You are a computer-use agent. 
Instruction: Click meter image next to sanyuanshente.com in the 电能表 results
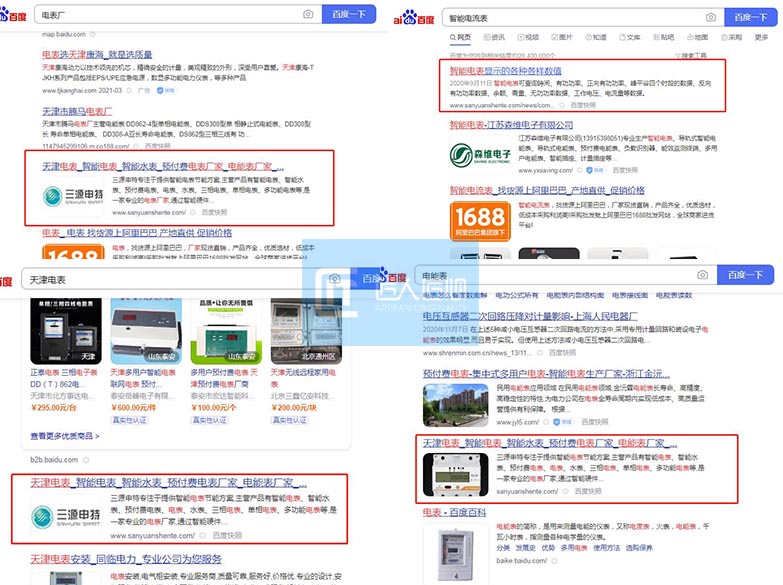tap(455, 475)
